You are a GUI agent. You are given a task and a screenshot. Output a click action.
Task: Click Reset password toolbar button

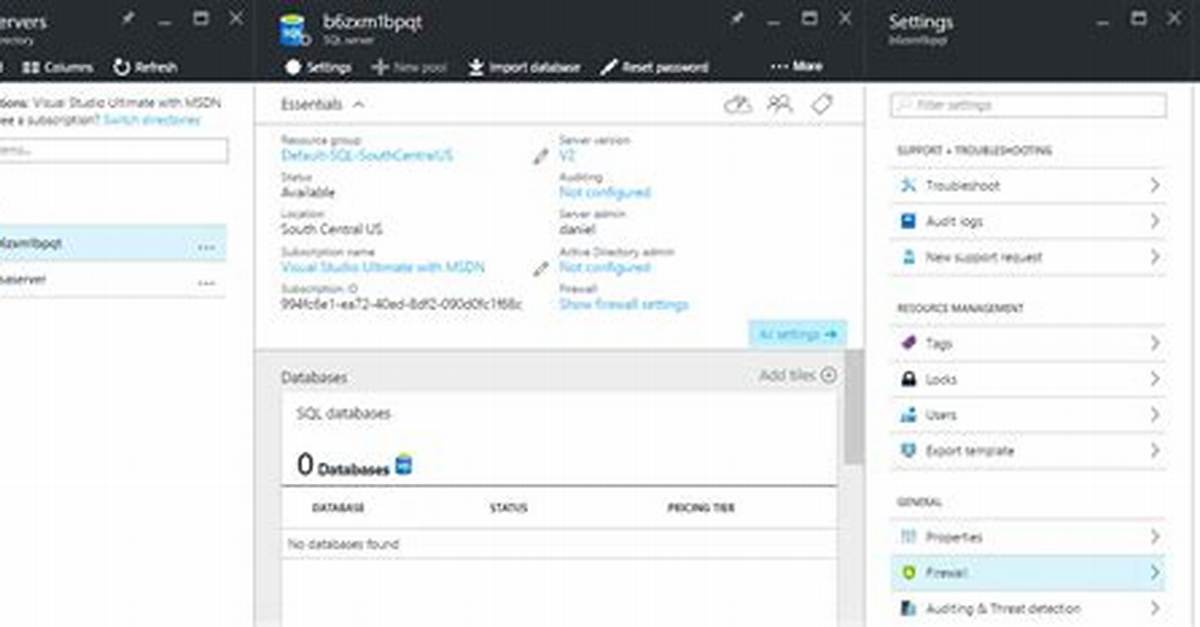click(x=654, y=67)
